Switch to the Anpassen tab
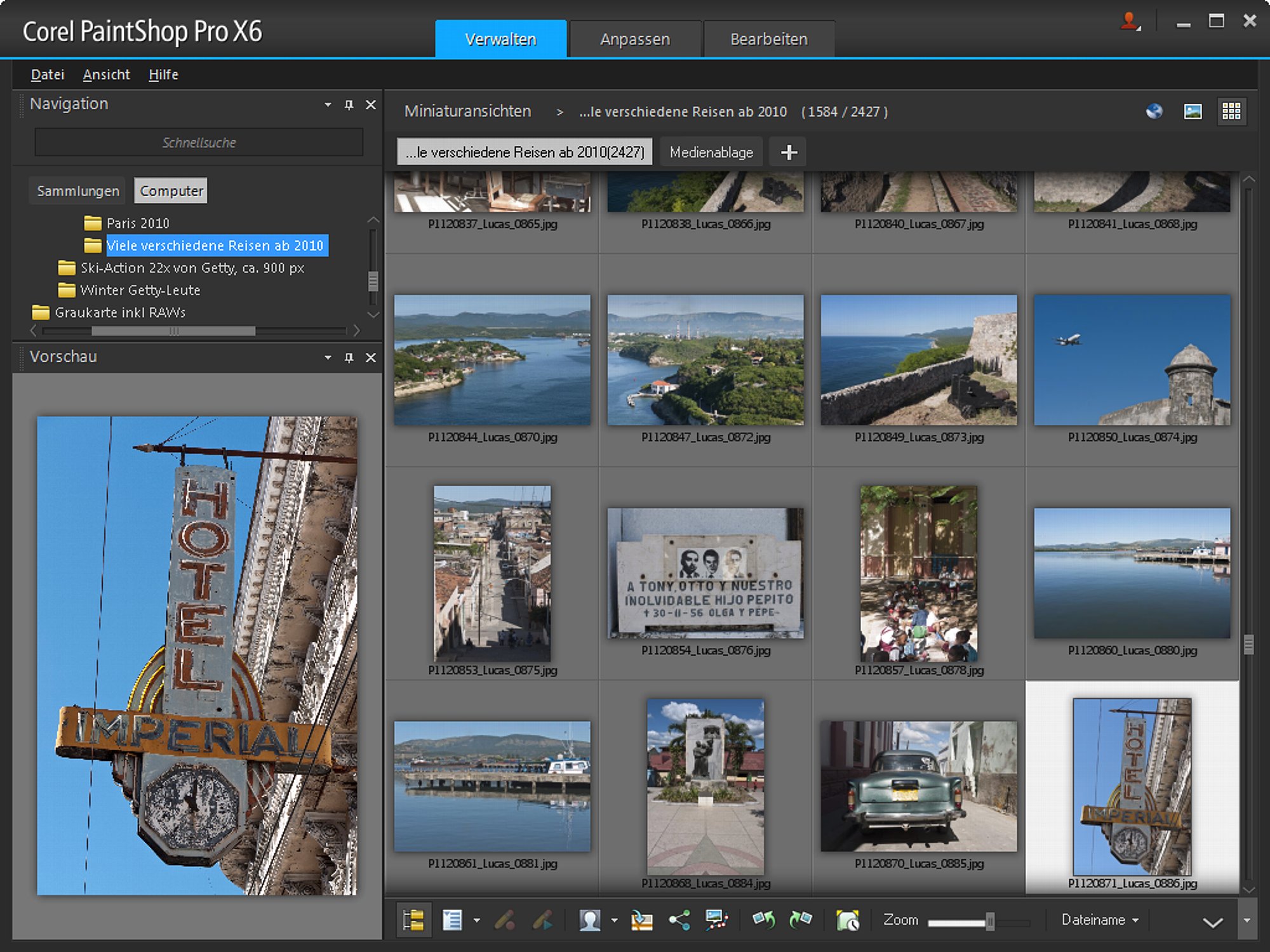This screenshot has width=1270, height=952. [635, 39]
